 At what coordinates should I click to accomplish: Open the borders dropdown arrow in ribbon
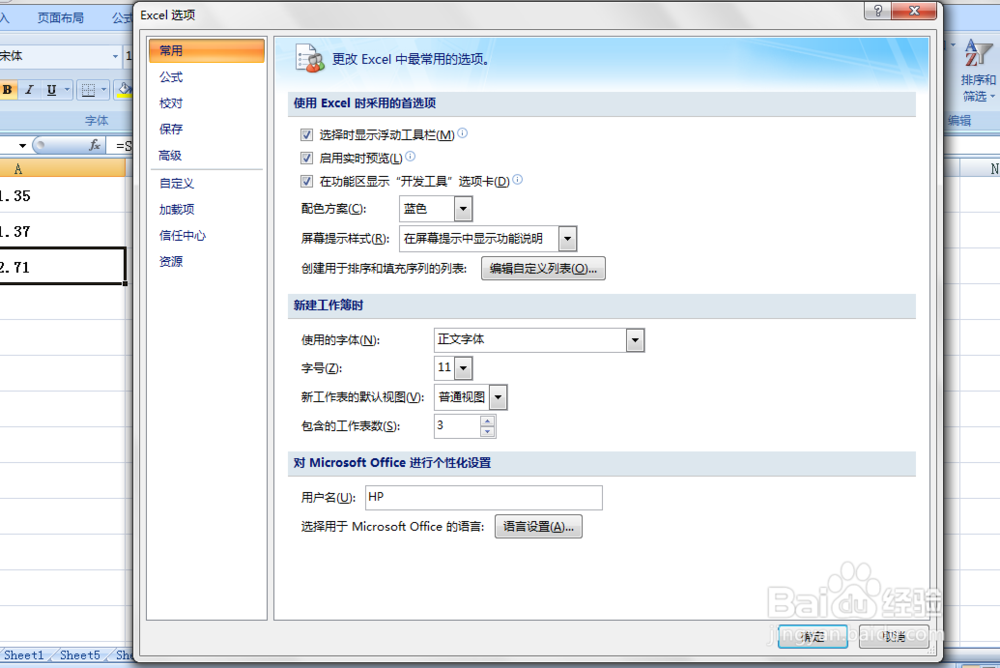[x=103, y=90]
